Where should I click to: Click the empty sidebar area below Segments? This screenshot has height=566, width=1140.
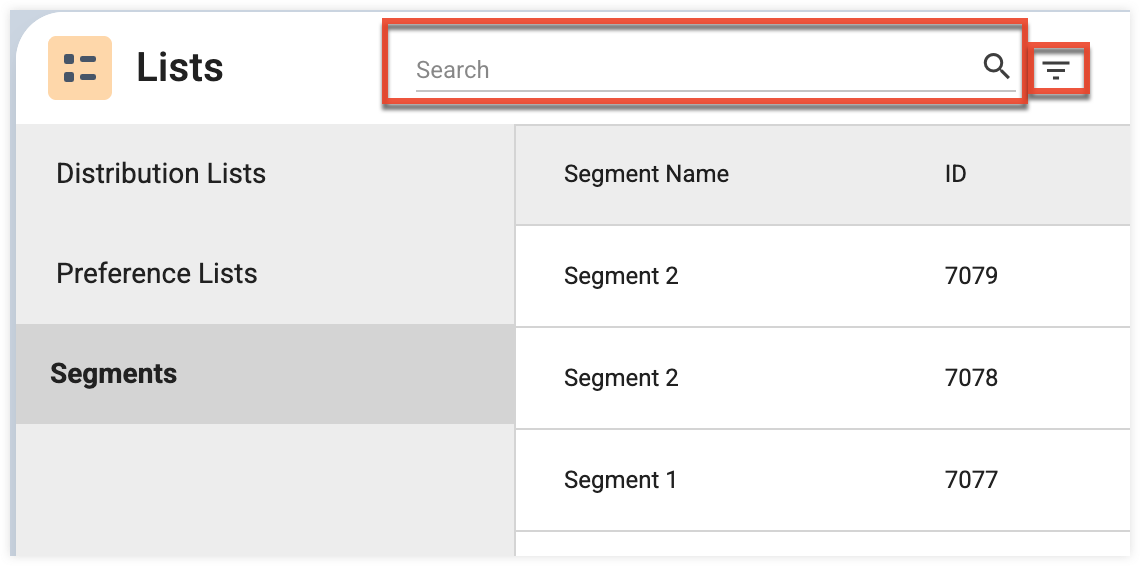265,490
